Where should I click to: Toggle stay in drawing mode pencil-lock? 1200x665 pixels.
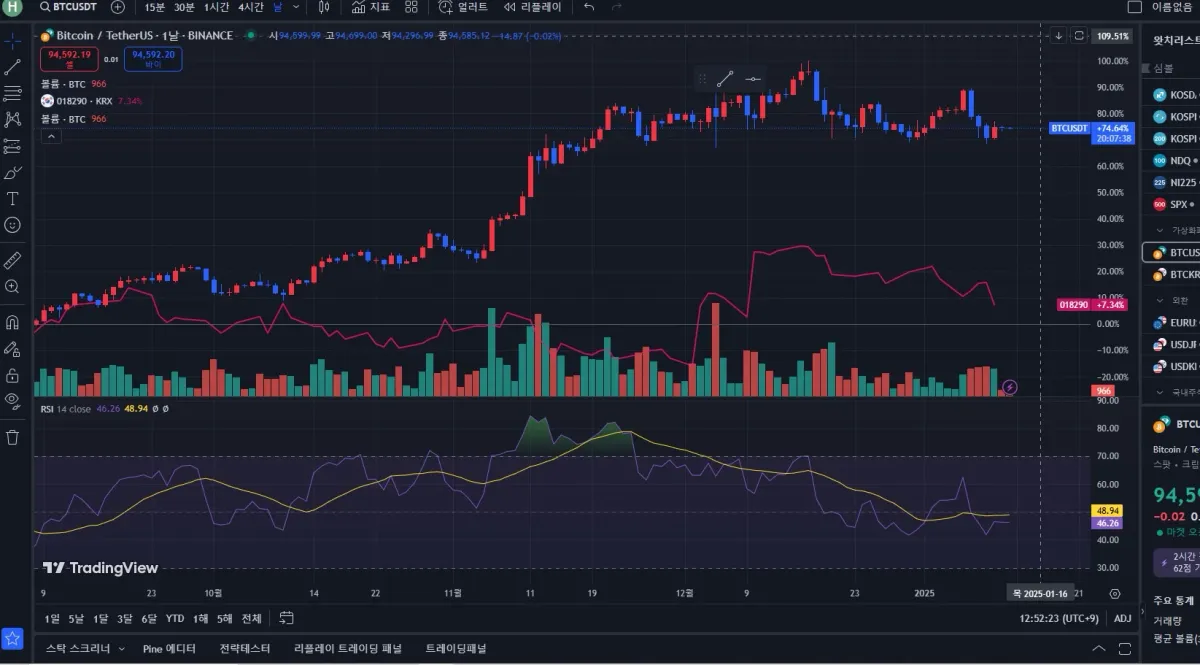click(12, 349)
